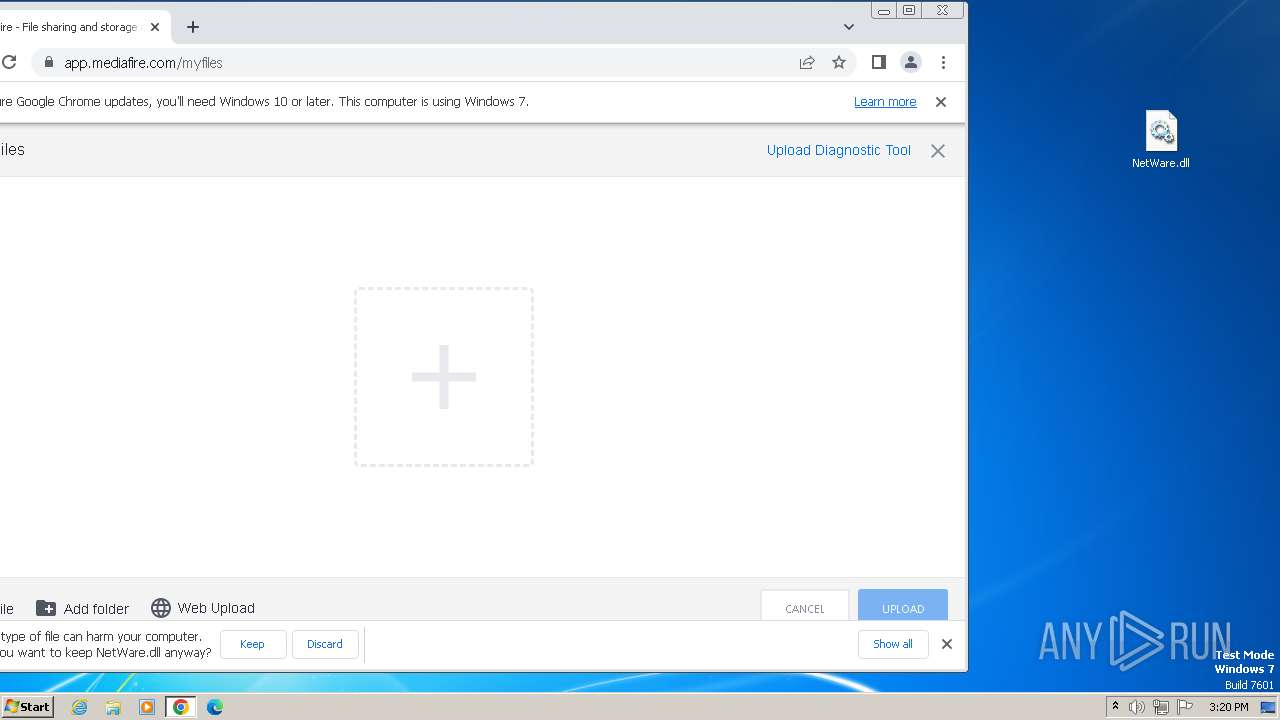The image size is (1280, 720).
Task: Open Chrome's three-dot menu
Action: (943, 62)
